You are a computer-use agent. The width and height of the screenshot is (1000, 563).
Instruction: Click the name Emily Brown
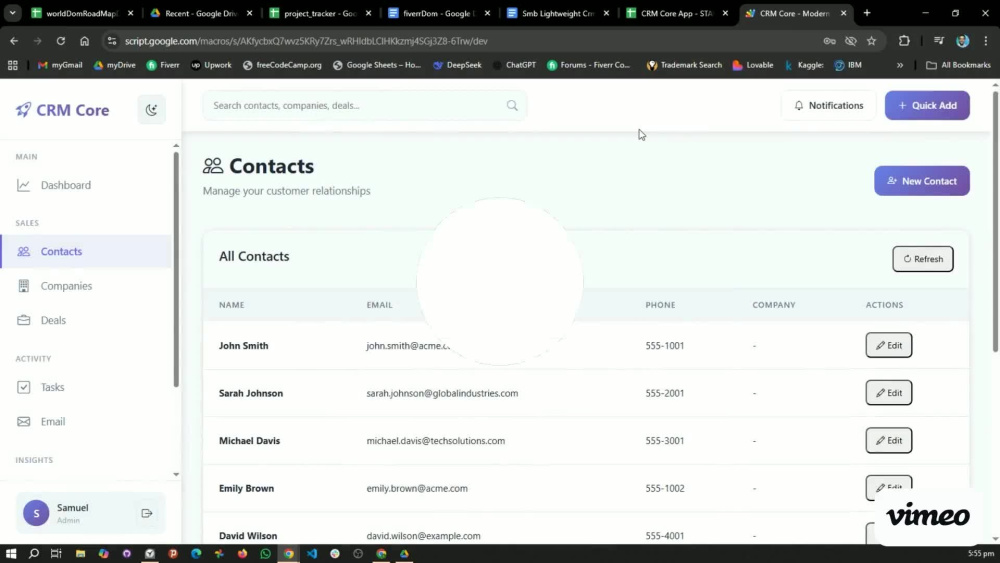click(246, 488)
